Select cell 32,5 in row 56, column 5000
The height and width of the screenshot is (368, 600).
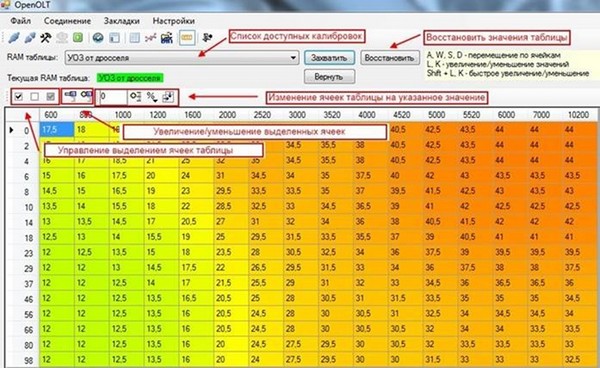(x=440, y=313)
